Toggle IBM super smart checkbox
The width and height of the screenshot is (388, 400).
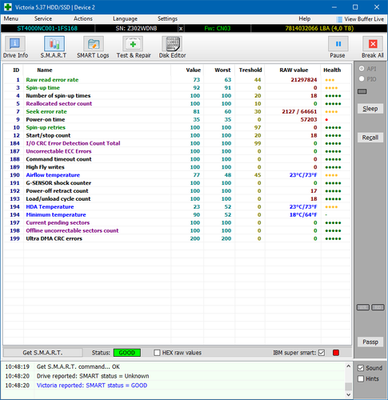[x=321, y=353]
